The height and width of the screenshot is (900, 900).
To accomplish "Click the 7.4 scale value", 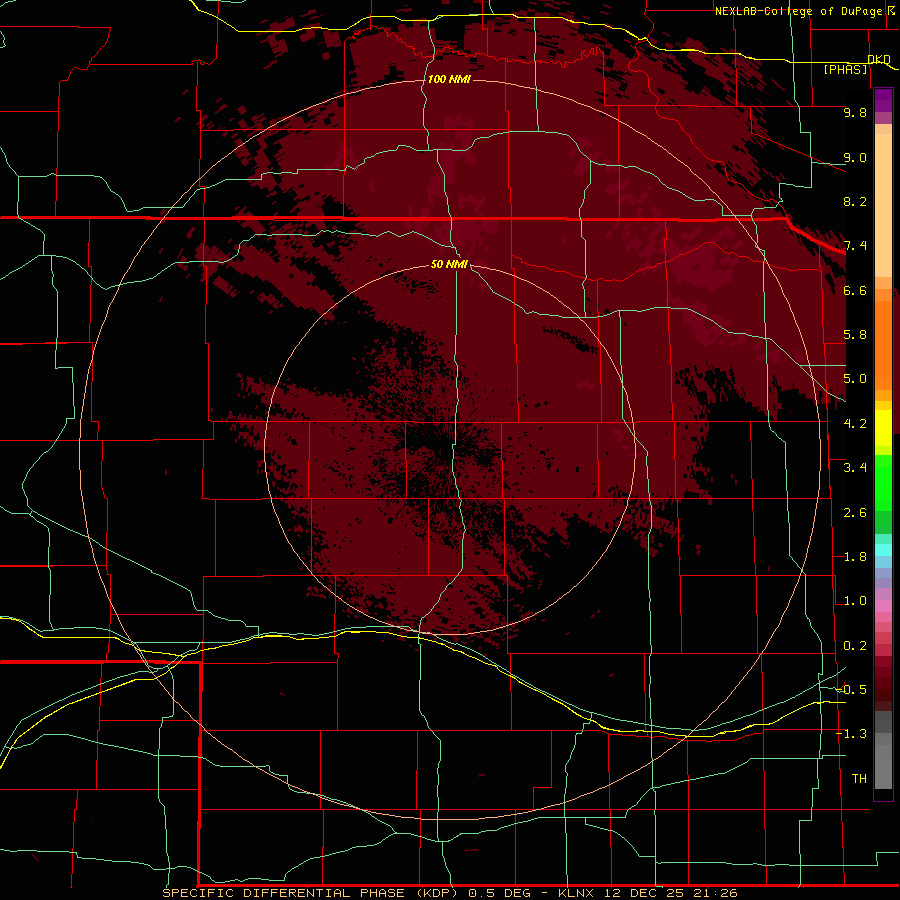I will [855, 246].
